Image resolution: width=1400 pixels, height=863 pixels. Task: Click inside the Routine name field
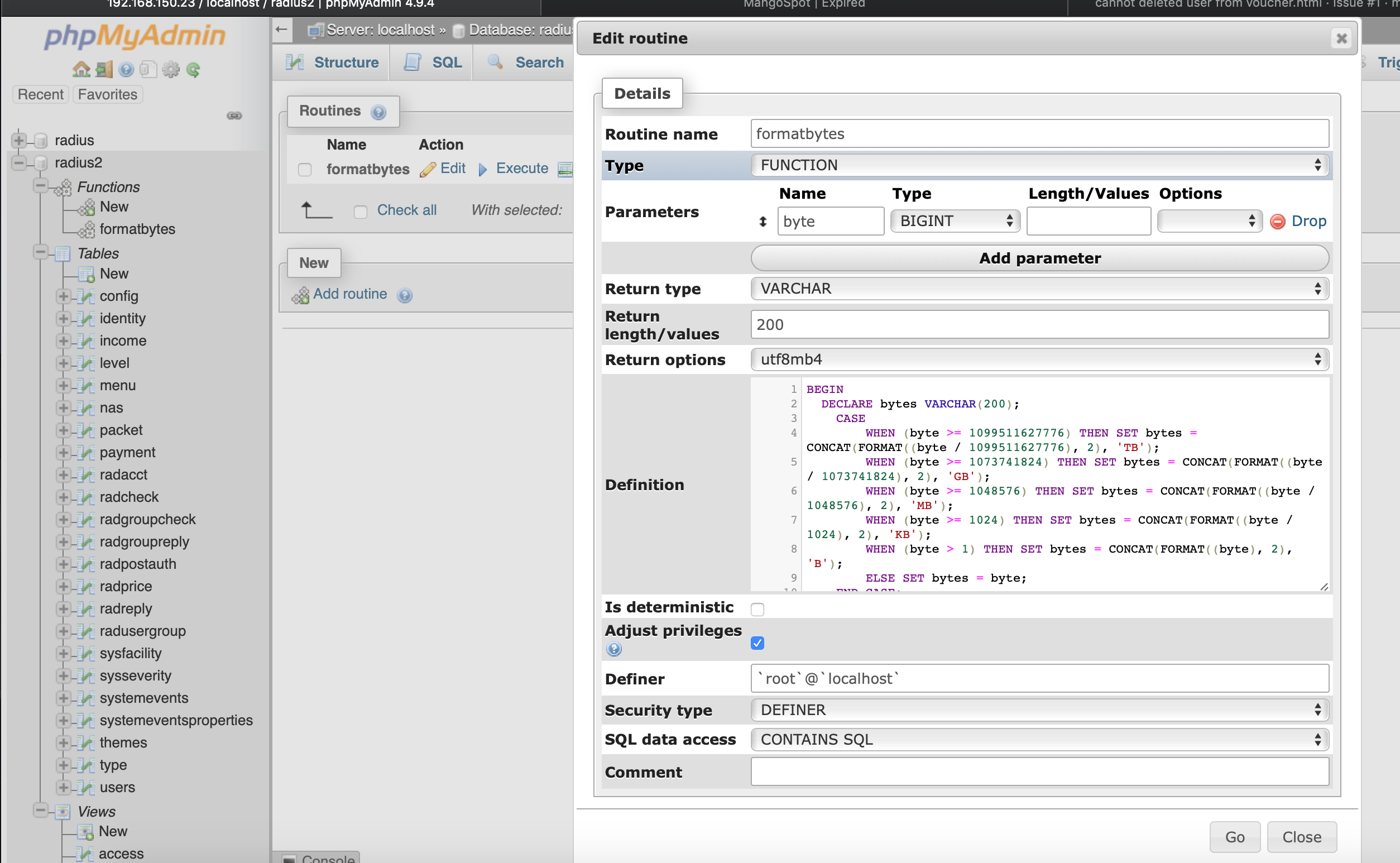pos(1039,133)
